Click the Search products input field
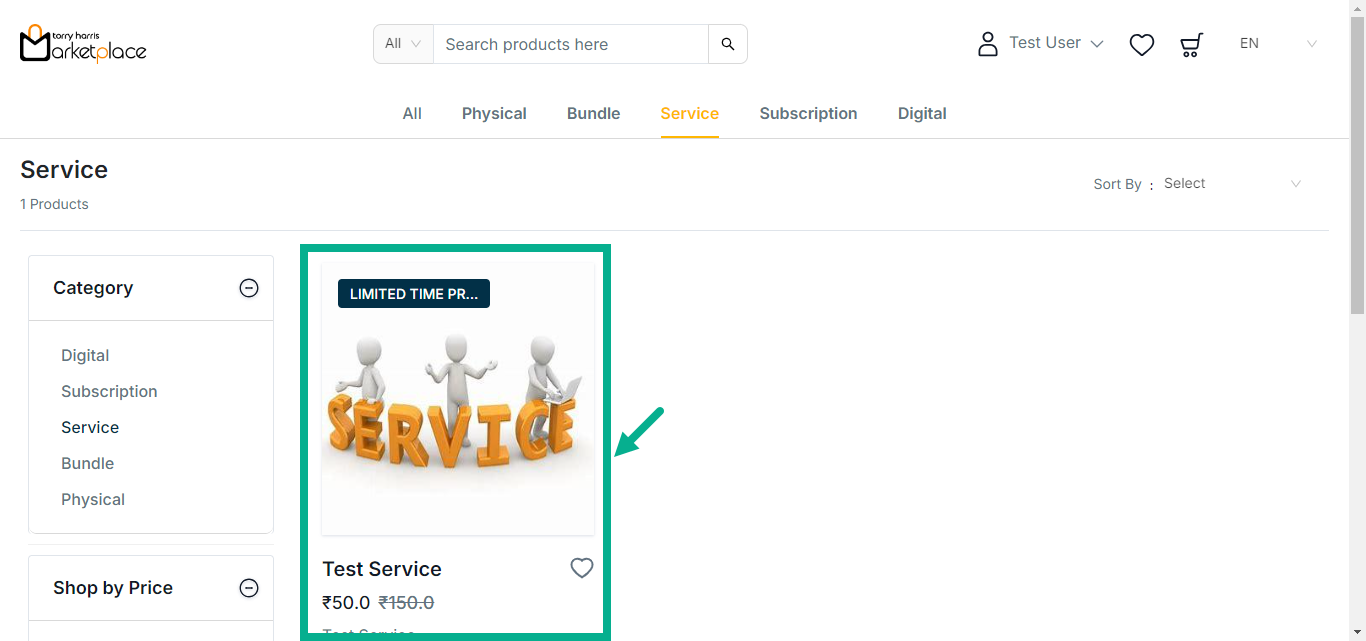 tap(570, 44)
